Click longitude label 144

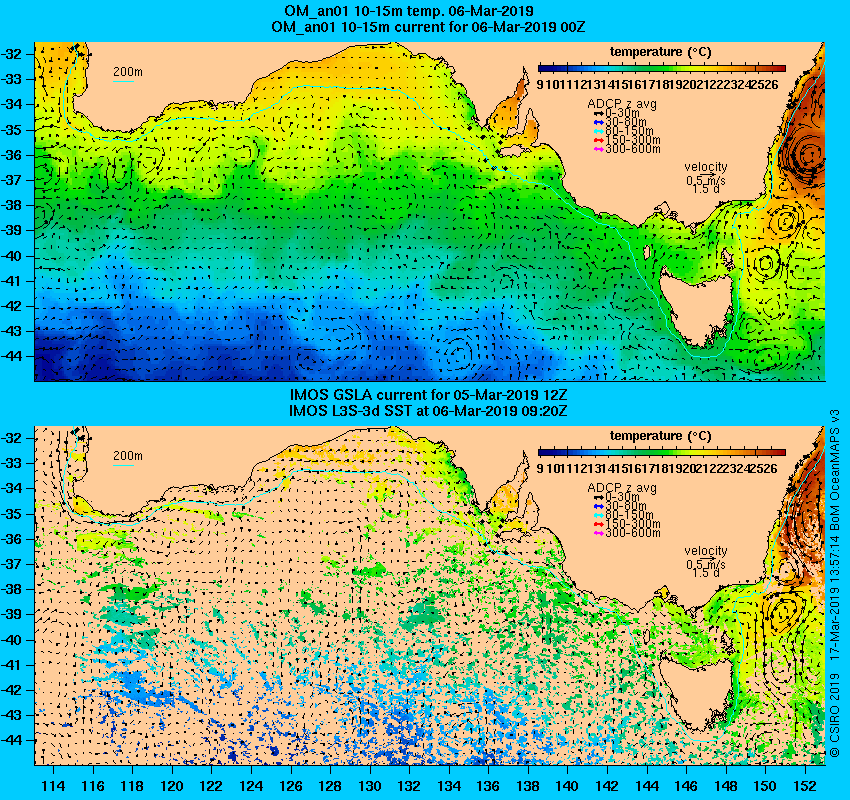point(647,786)
